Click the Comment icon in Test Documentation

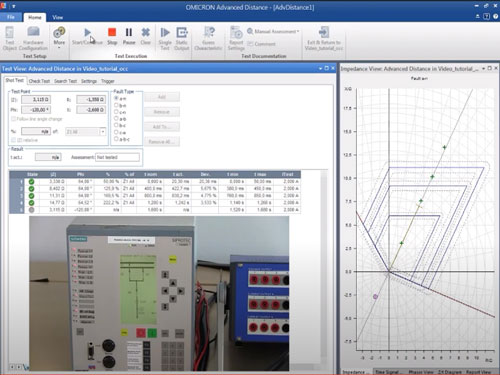pos(250,44)
